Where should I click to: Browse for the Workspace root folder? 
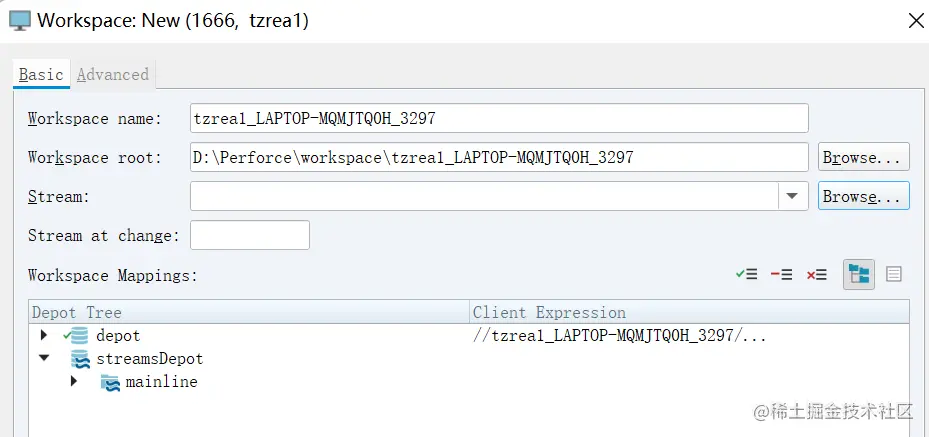click(x=863, y=157)
